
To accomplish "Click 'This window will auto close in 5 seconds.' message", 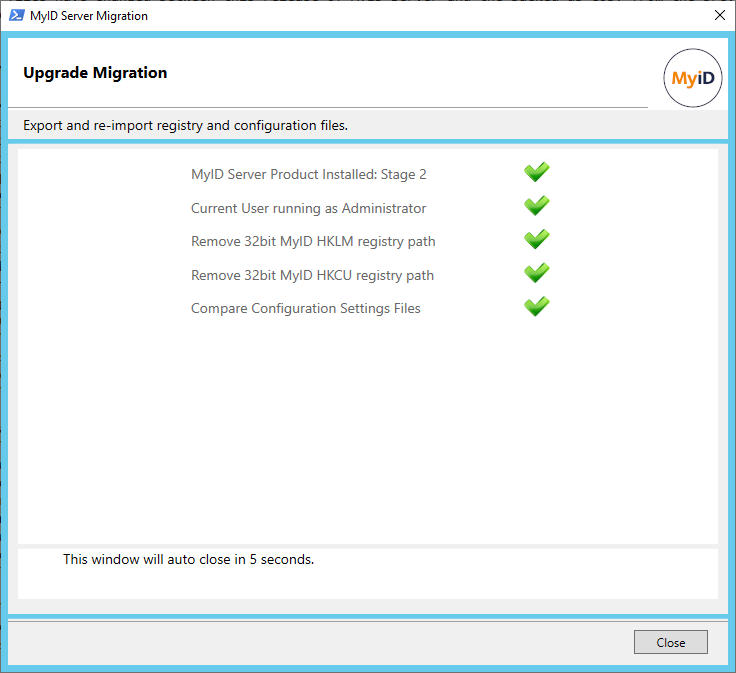I will [x=189, y=559].
